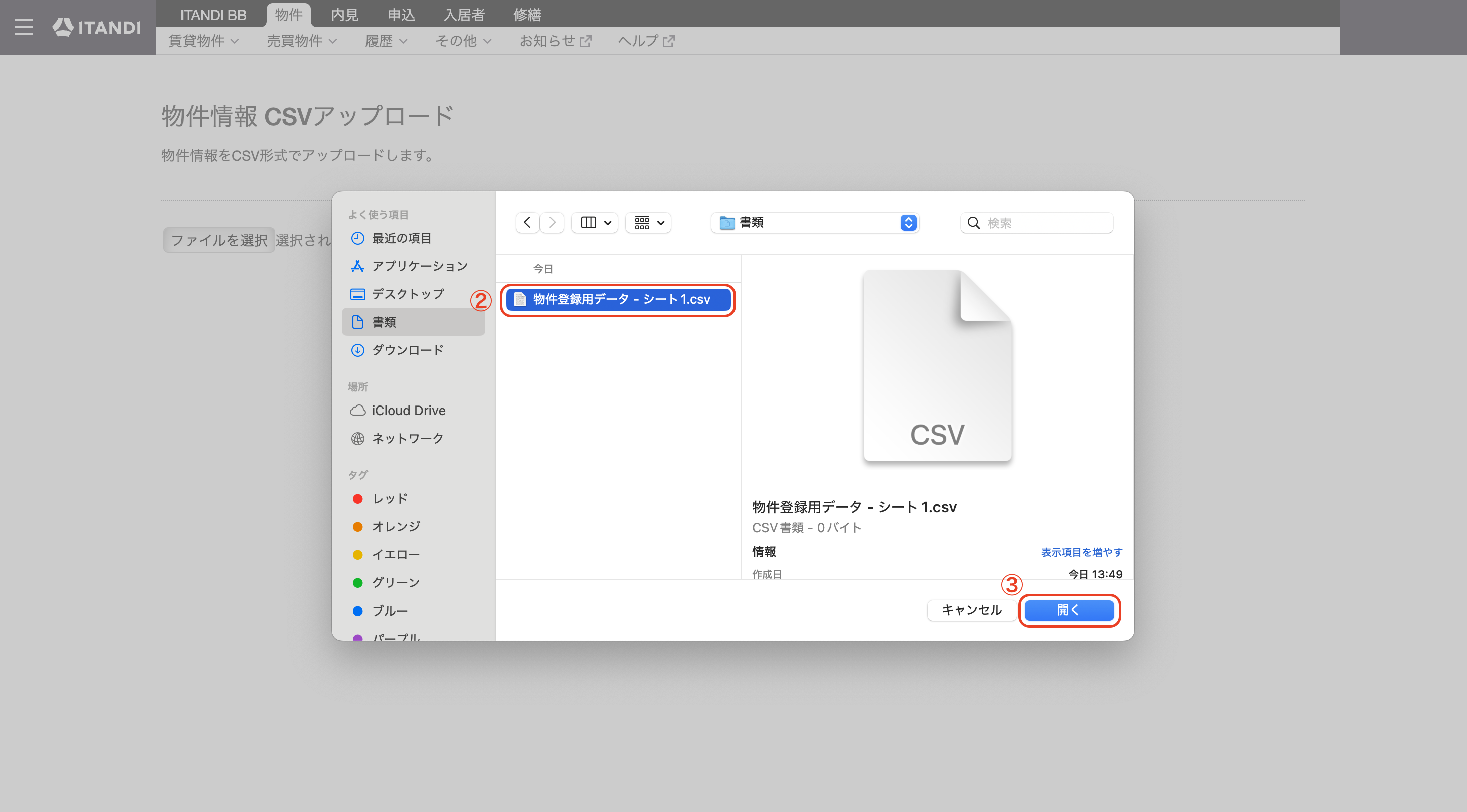The image size is (1467, 812).
Task: Click the Documents page icon in sidebar
Action: 357,322
